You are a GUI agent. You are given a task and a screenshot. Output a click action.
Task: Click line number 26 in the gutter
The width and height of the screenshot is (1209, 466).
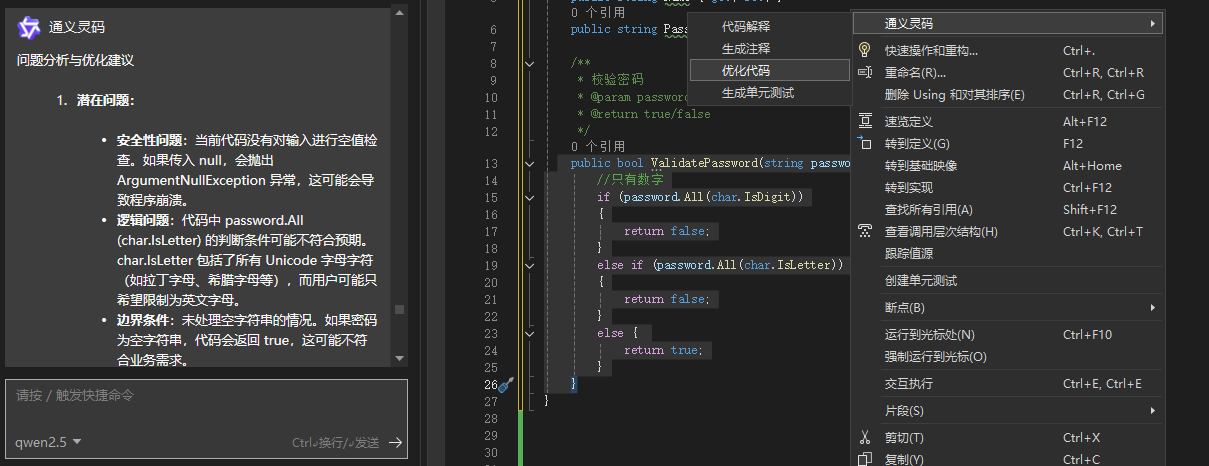click(490, 384)
